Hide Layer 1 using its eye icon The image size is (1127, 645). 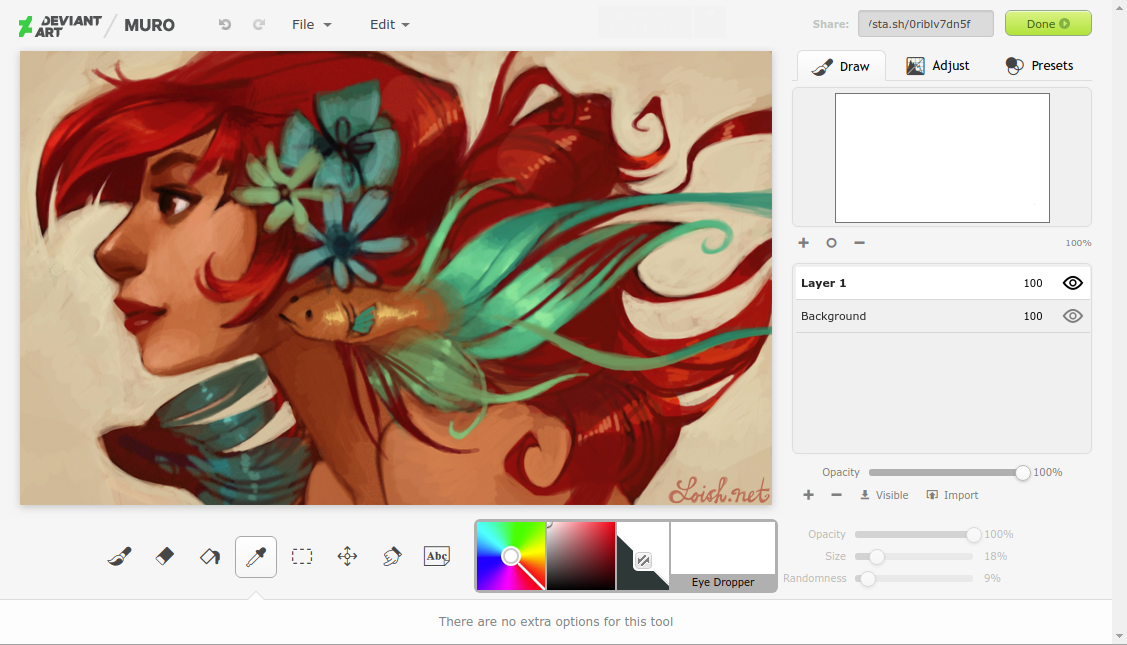[x=1072, y=283]
